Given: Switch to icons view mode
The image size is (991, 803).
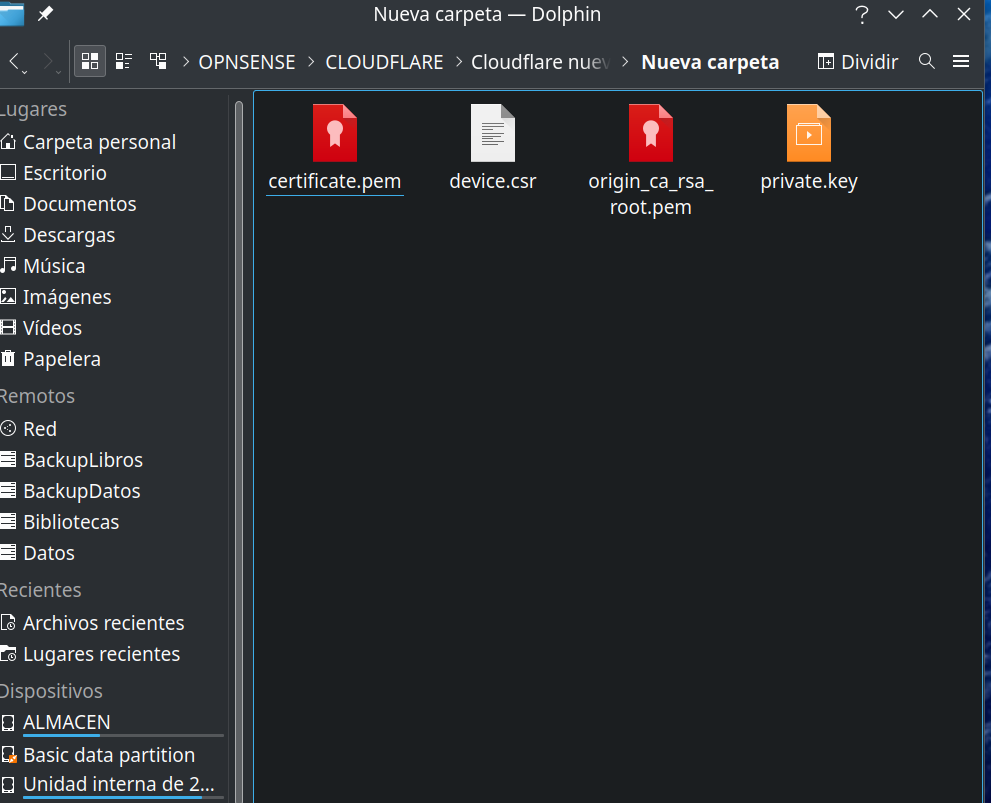Looking at the screenshot, I should pos(90,61).
